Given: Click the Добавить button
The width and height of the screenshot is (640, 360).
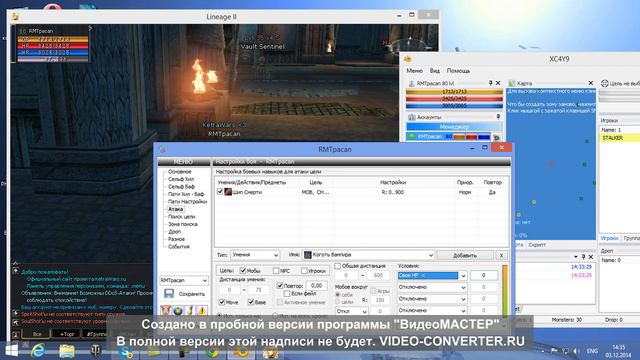Looking at the screenshot, I should [x=465, y=255].
